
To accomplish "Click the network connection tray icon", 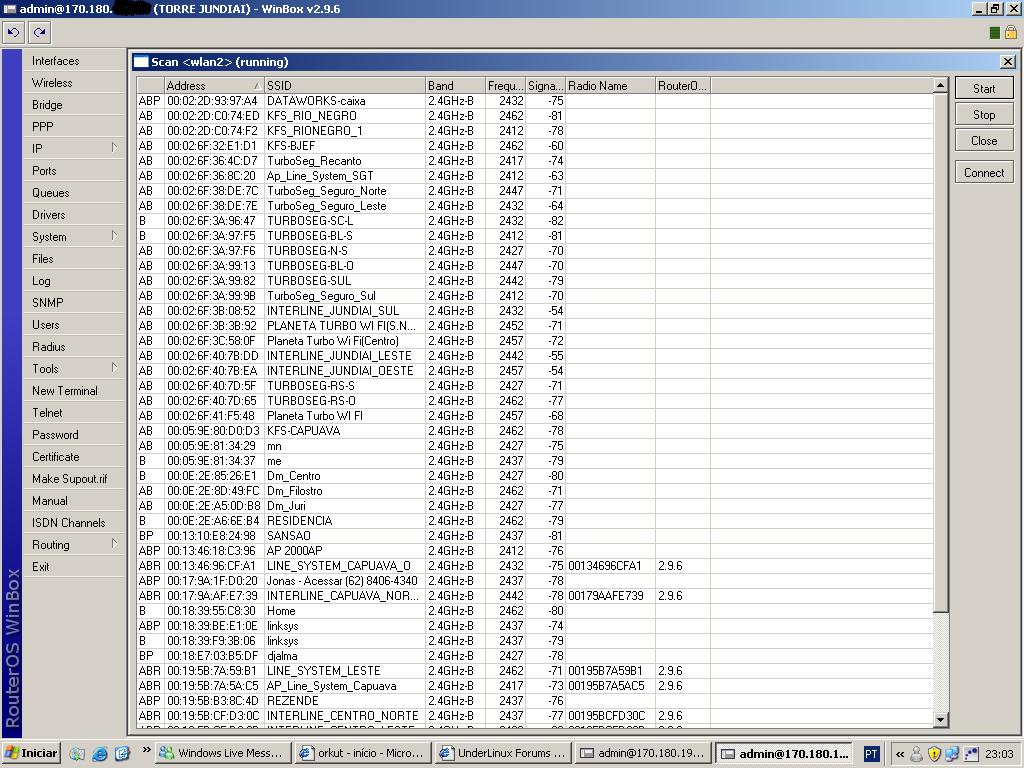I will pyautogui.click(x=952, y=754).
